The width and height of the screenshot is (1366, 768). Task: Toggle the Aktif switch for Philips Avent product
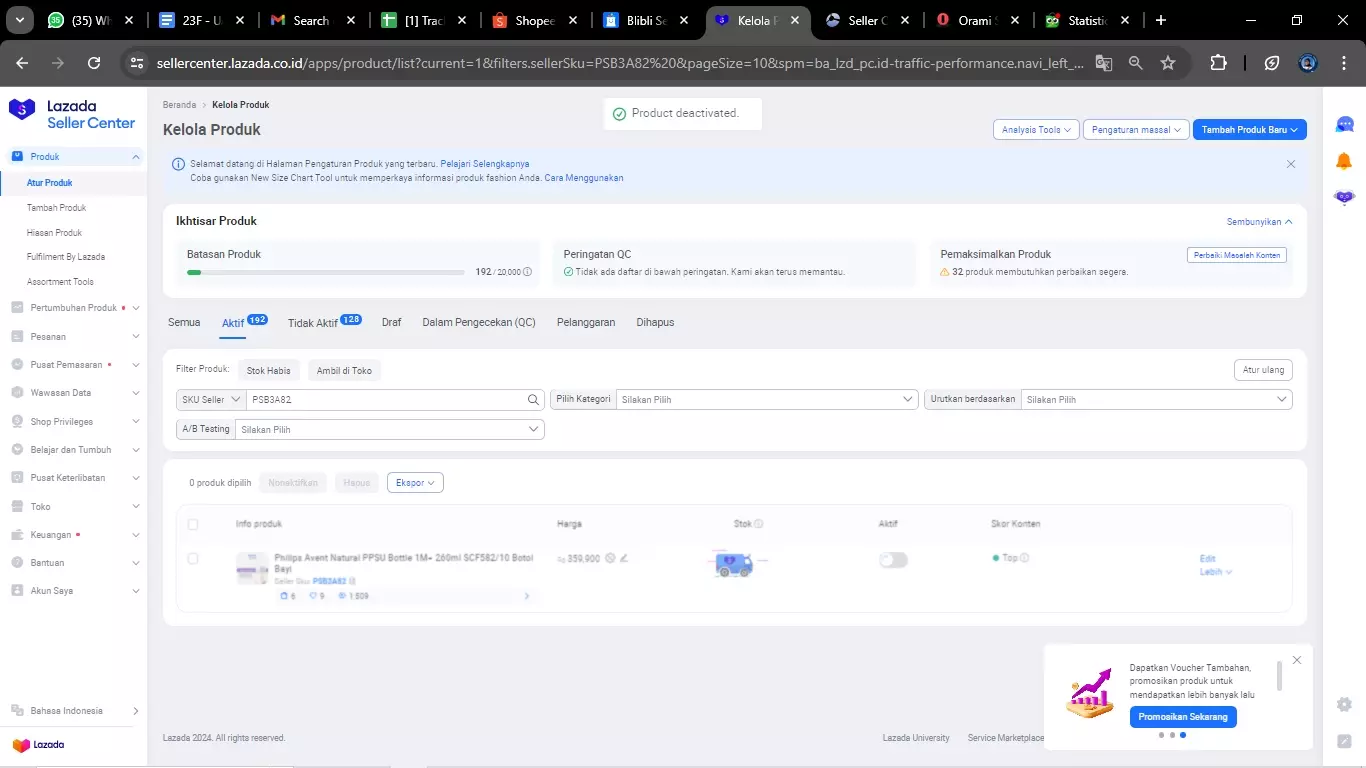click(893, 560)
